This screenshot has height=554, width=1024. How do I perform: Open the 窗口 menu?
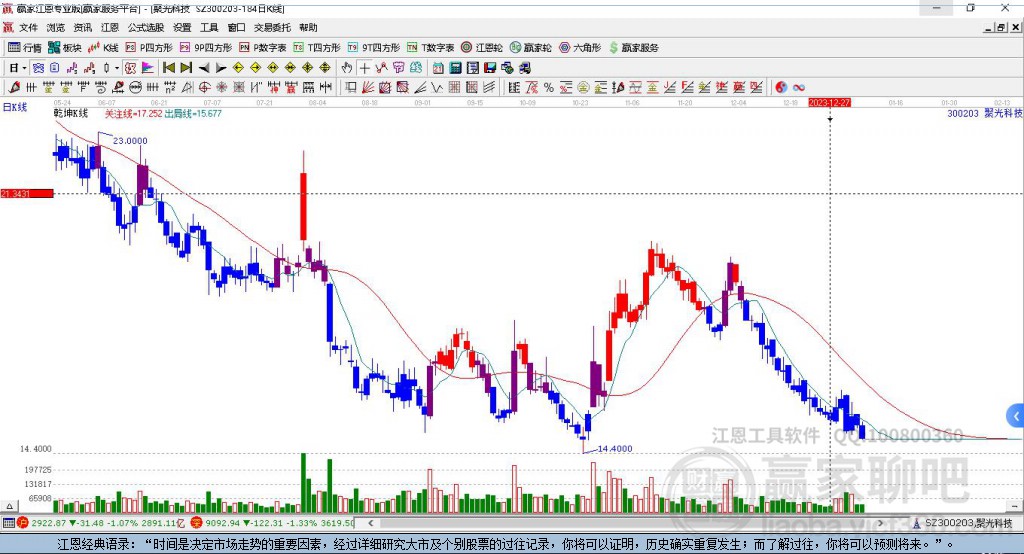click(x=236, y=27)
